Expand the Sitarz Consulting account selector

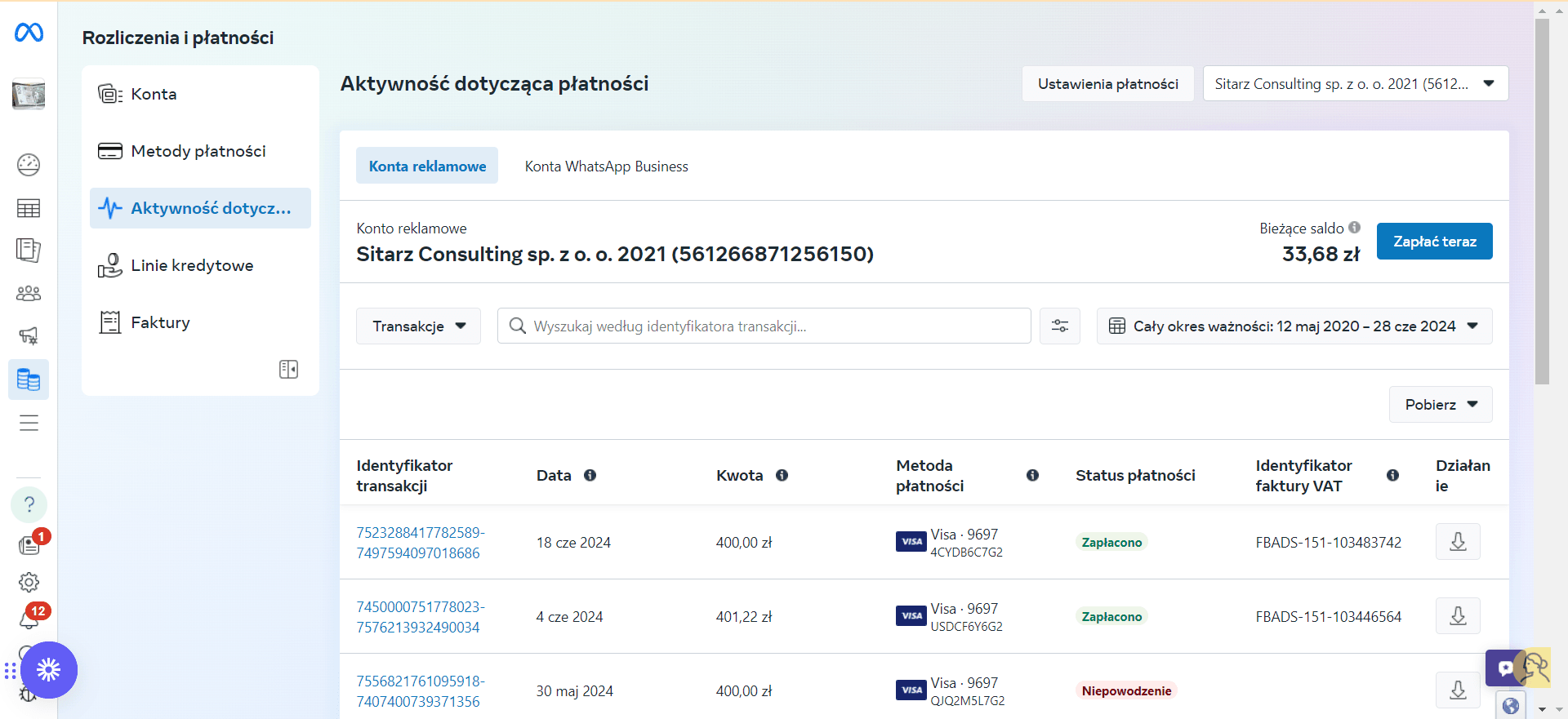(x=1355, y=83)
